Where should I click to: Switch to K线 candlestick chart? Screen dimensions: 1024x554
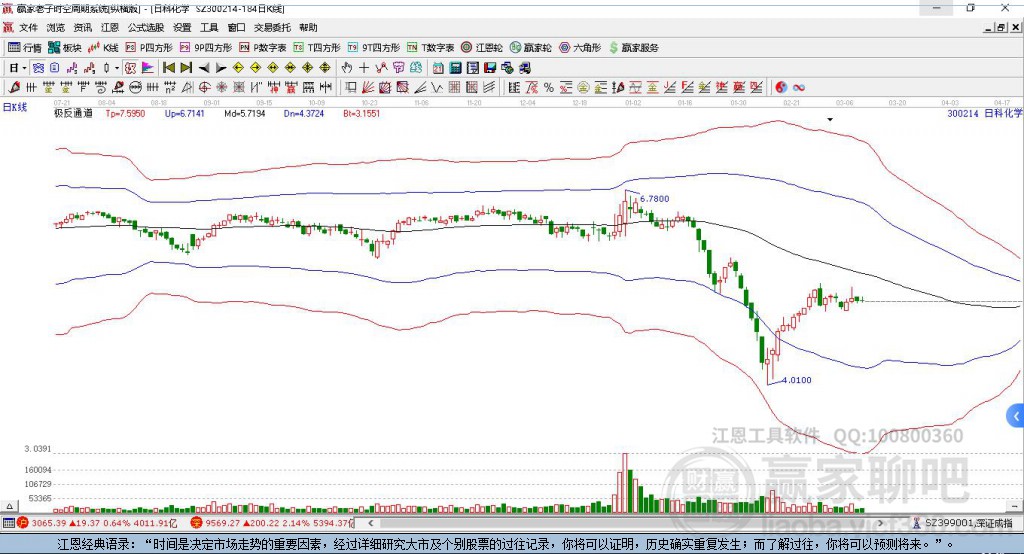[x=103, y=48]
